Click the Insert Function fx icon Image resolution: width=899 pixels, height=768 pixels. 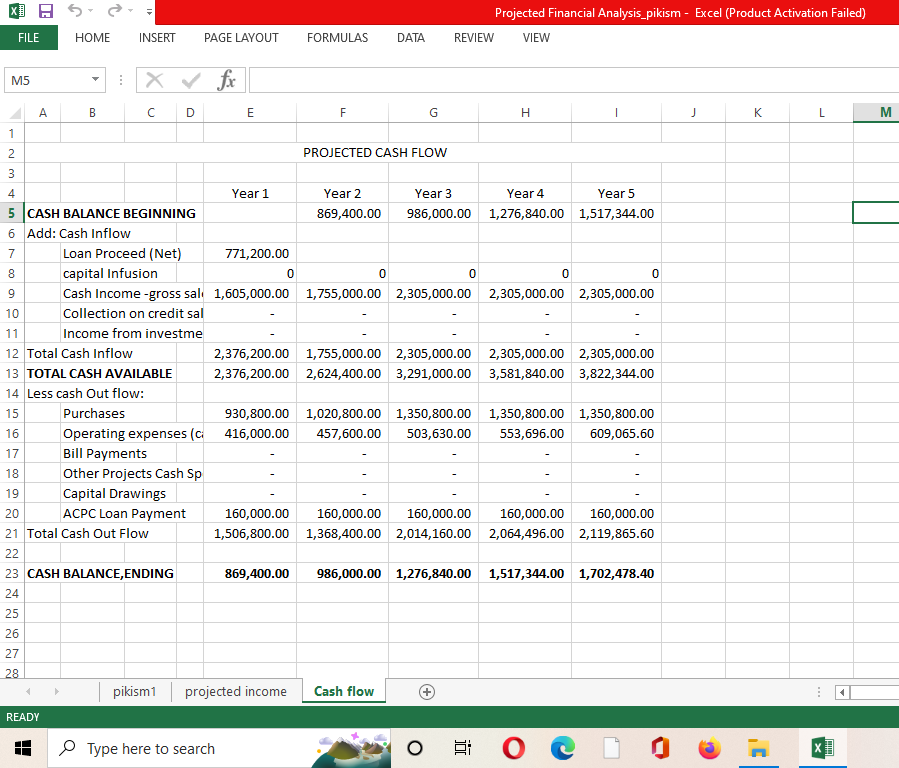[226, 80]
